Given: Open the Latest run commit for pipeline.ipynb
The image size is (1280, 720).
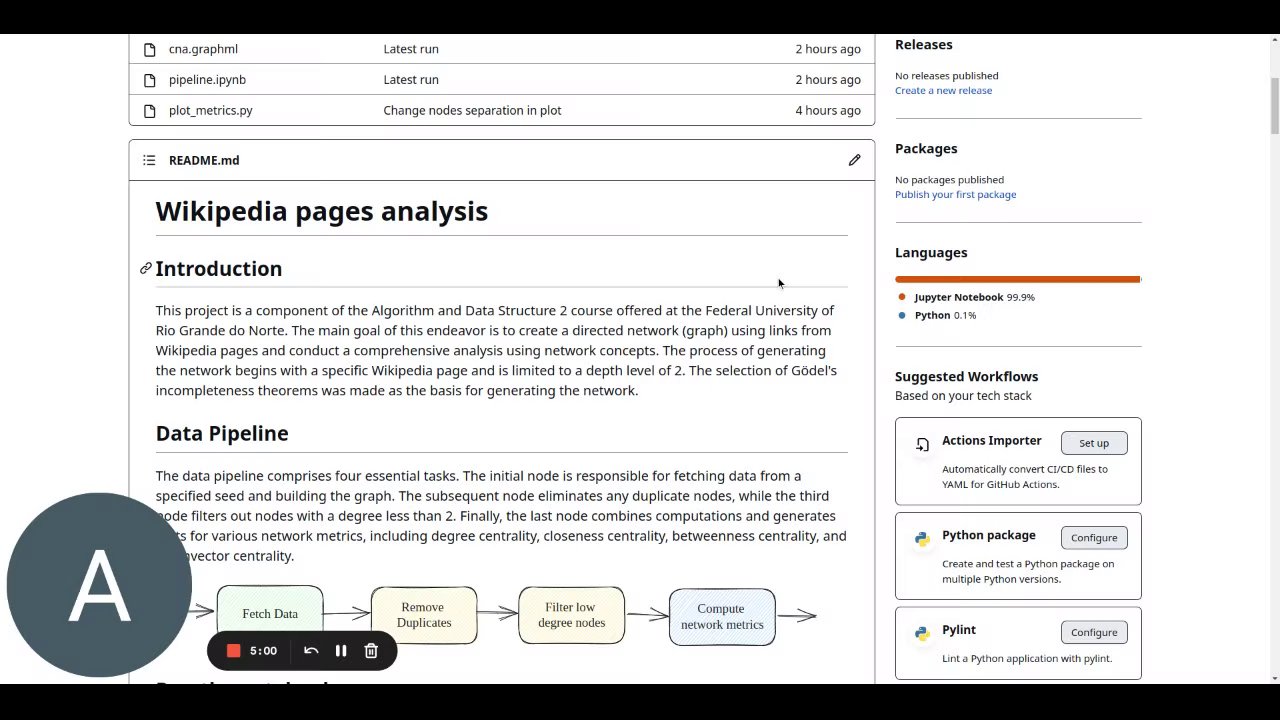Looking at the screenshot, I should pyautogui.click(x=411, y=80).
